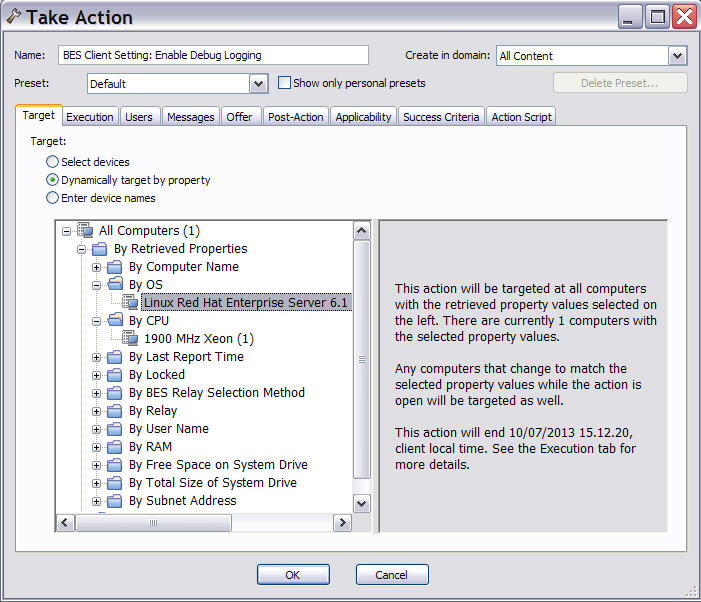
Task: Choose Dynamically target by property option
Action: (x=52, y=180)
